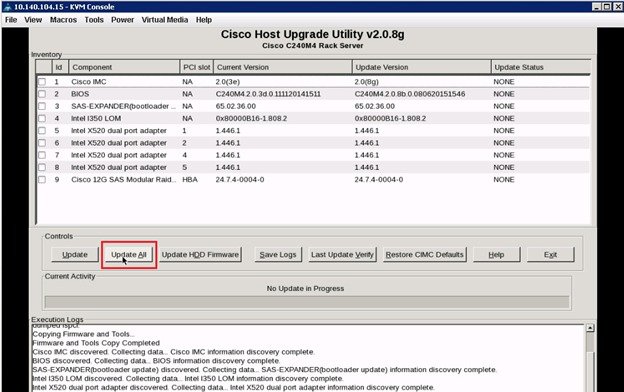Click the PCI slot column header
The width and height of the screenshot is (624, 392).
pyautogui.click(x=196, y=67)
